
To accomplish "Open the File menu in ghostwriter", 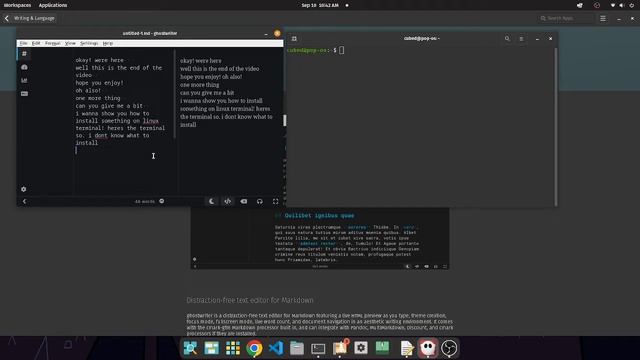I will tap(23, 43).
